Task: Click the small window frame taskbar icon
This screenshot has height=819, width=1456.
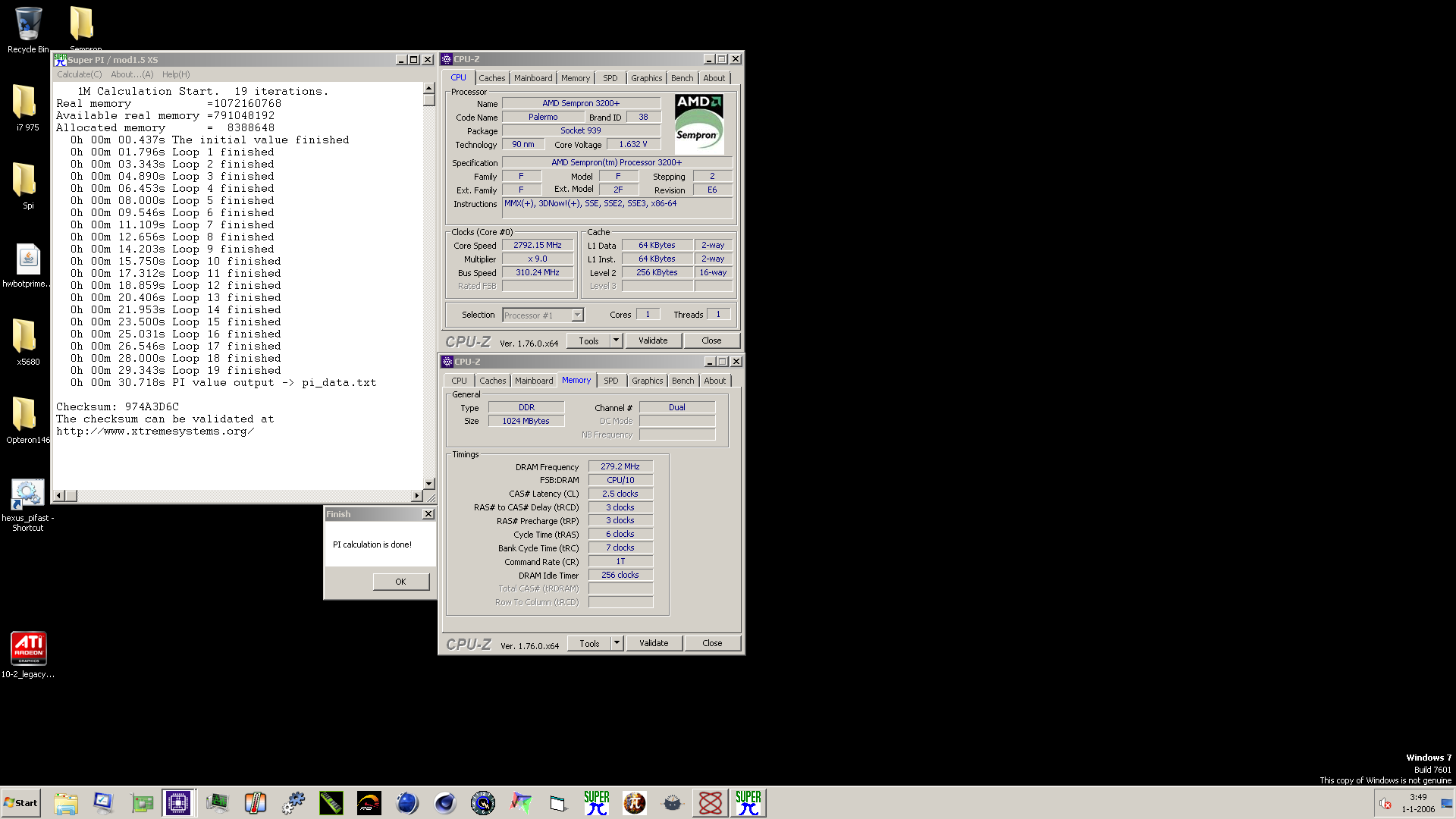Action: coord(559,803)
